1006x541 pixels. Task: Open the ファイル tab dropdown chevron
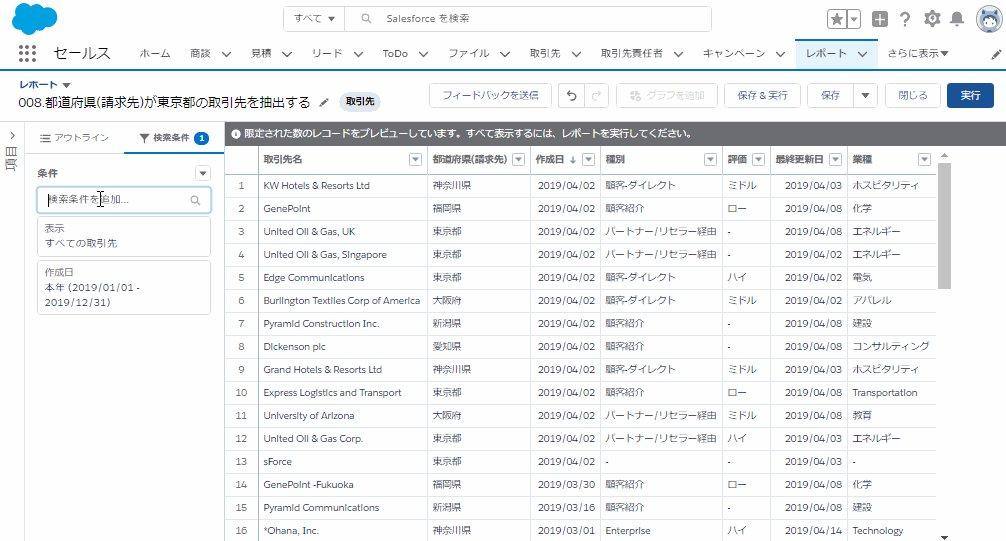[x=505, y=55]
